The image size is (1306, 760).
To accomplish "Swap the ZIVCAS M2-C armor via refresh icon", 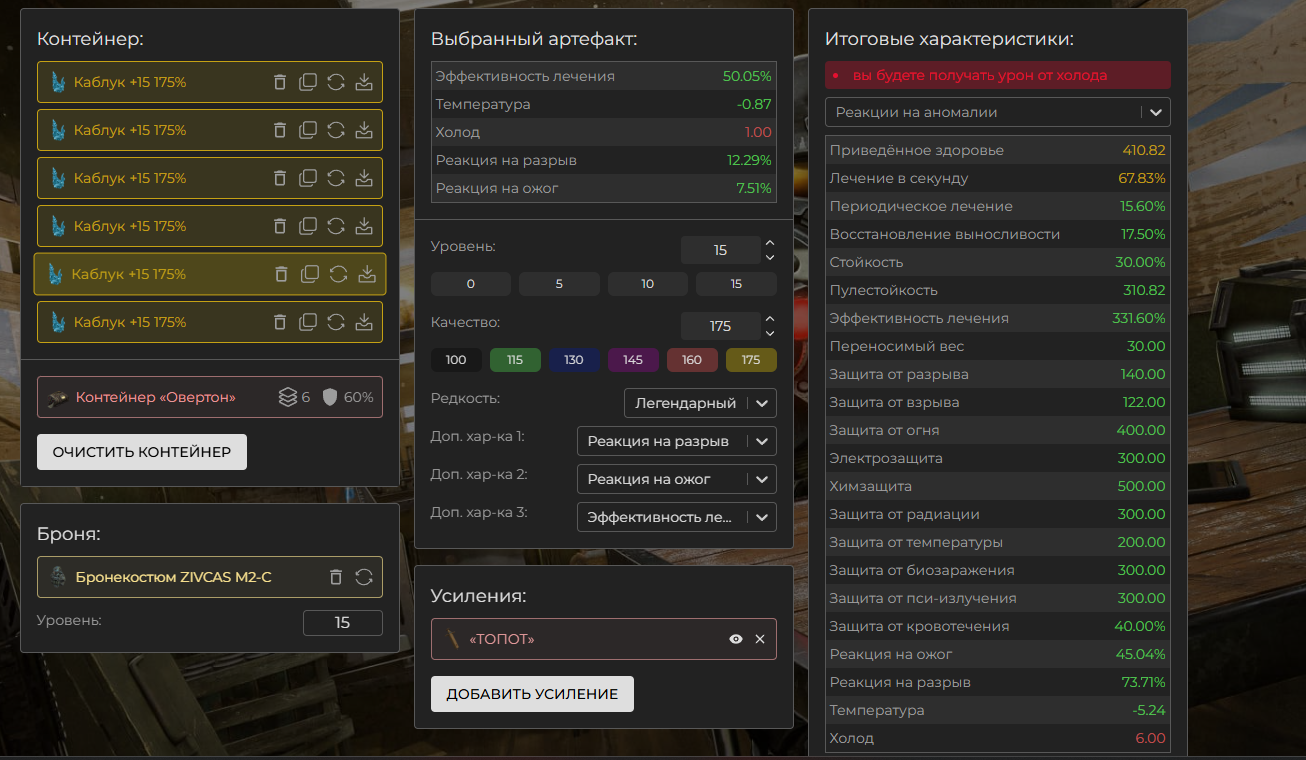I will pyautogui.click(x=364, y=577).
